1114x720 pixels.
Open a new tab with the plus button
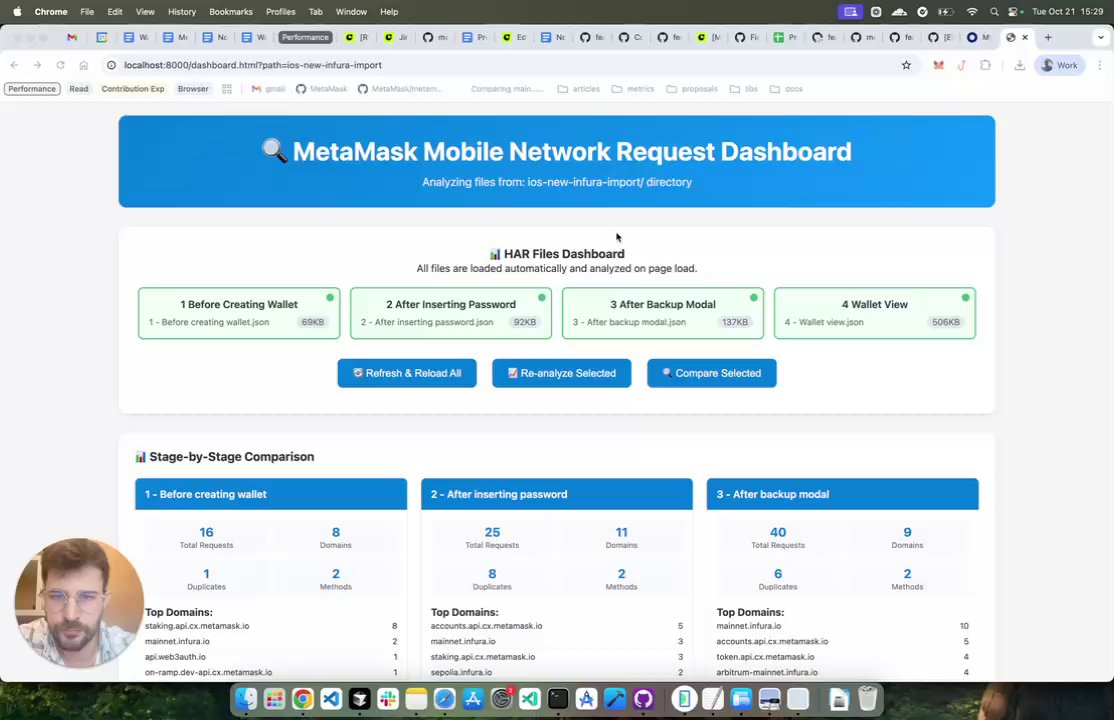pyautogui.click(x=1048, y=37)
